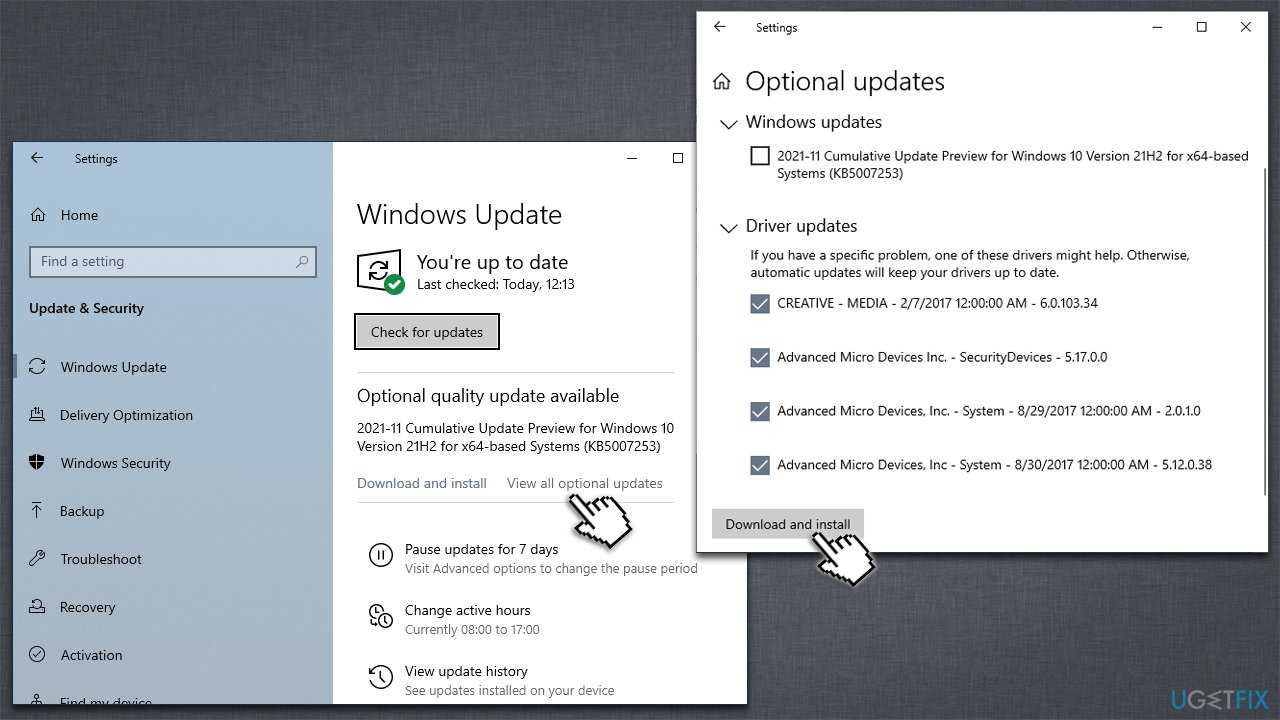Click the home icon next to Optional updates heading
This screenshot has width=1280, height=720.
click(721, 82)
